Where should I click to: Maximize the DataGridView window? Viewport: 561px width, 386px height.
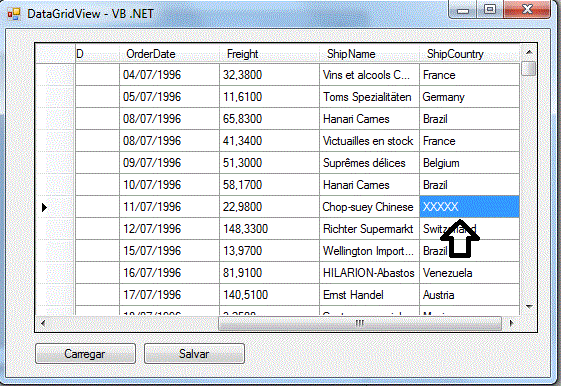pos(490,10)
